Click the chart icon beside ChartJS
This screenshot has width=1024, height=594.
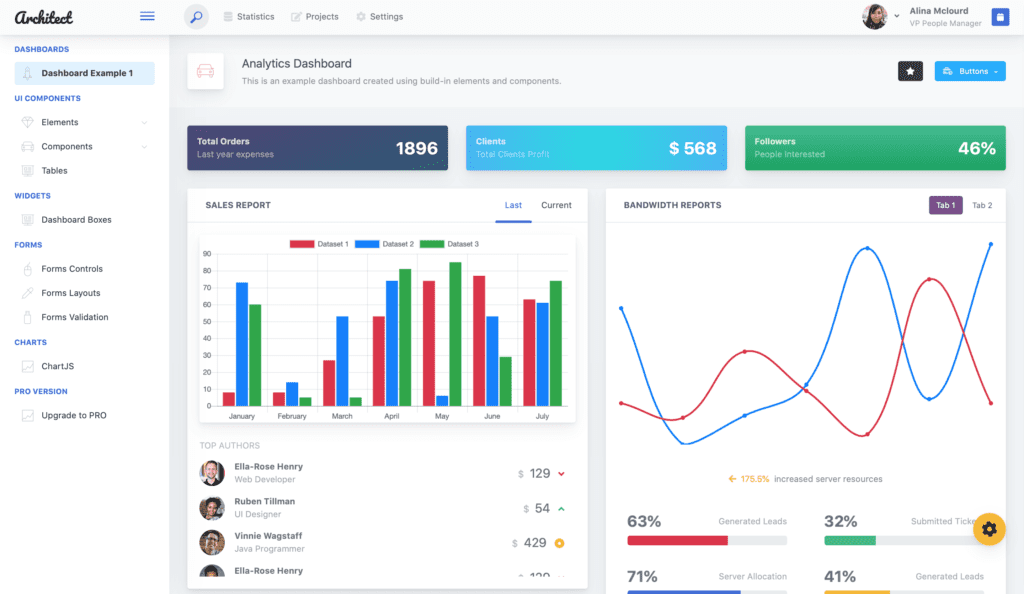click(27, 366)
